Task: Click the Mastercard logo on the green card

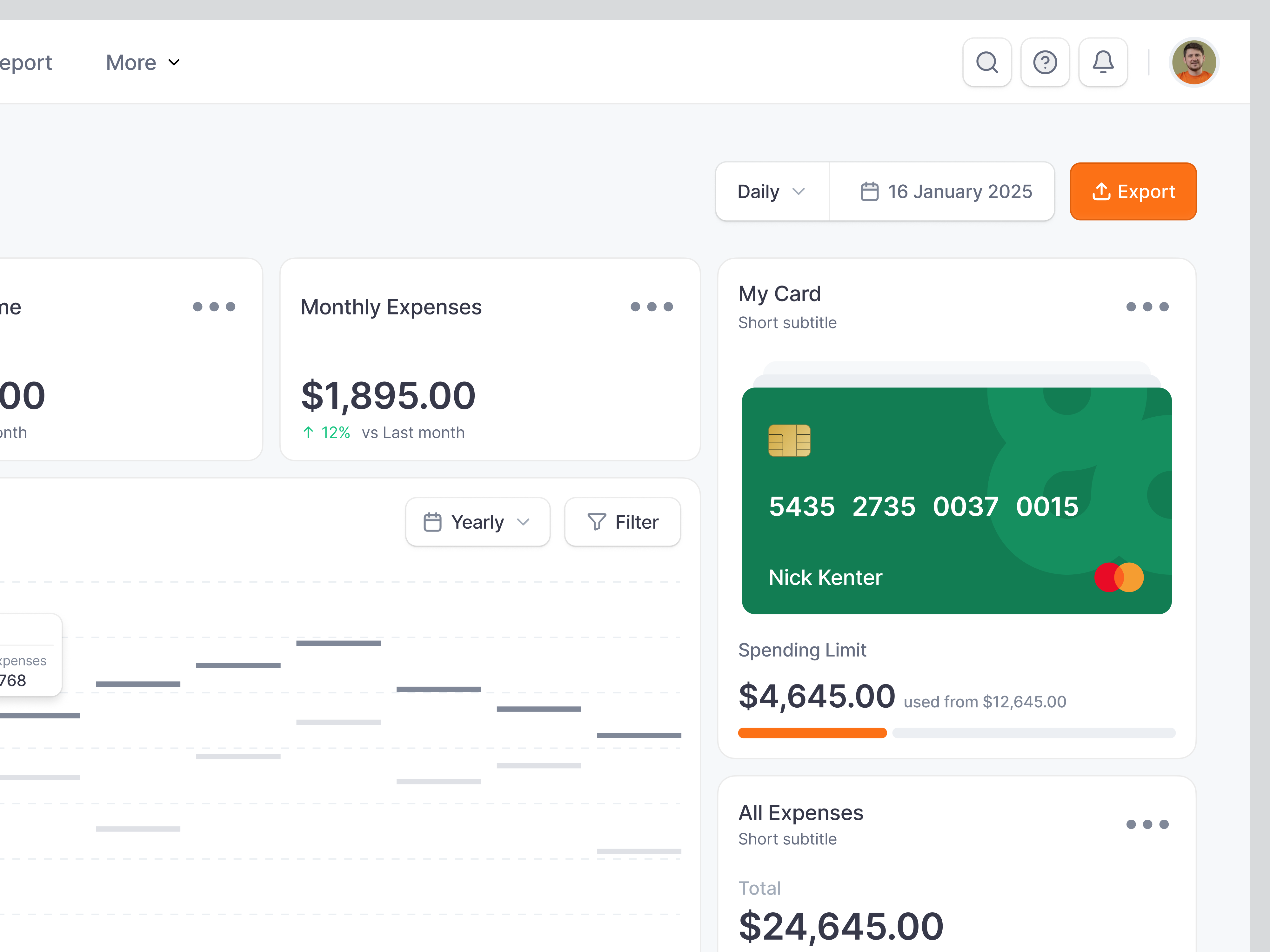Action: [1119, 577]
